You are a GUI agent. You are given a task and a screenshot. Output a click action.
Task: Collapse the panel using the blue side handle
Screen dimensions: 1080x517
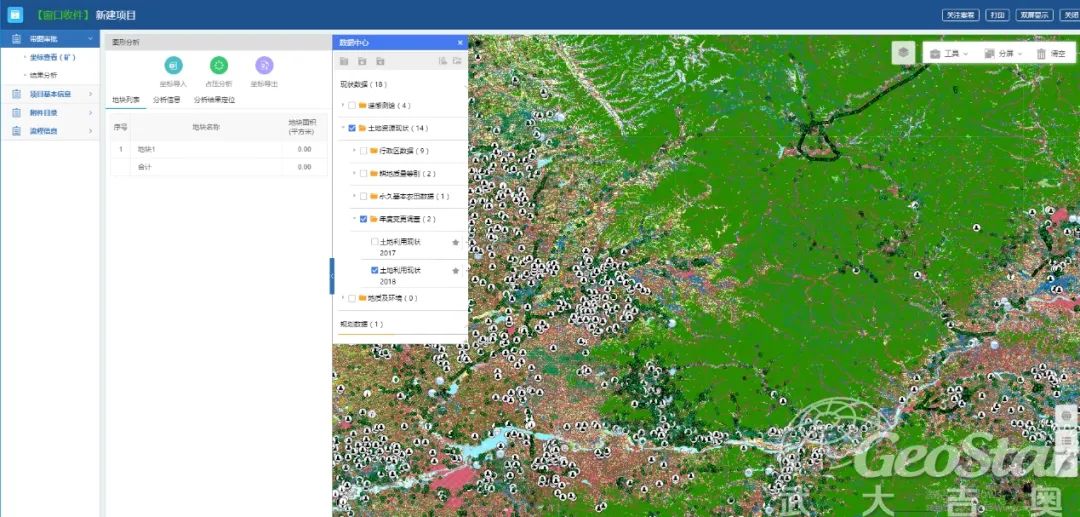[332, 276]
